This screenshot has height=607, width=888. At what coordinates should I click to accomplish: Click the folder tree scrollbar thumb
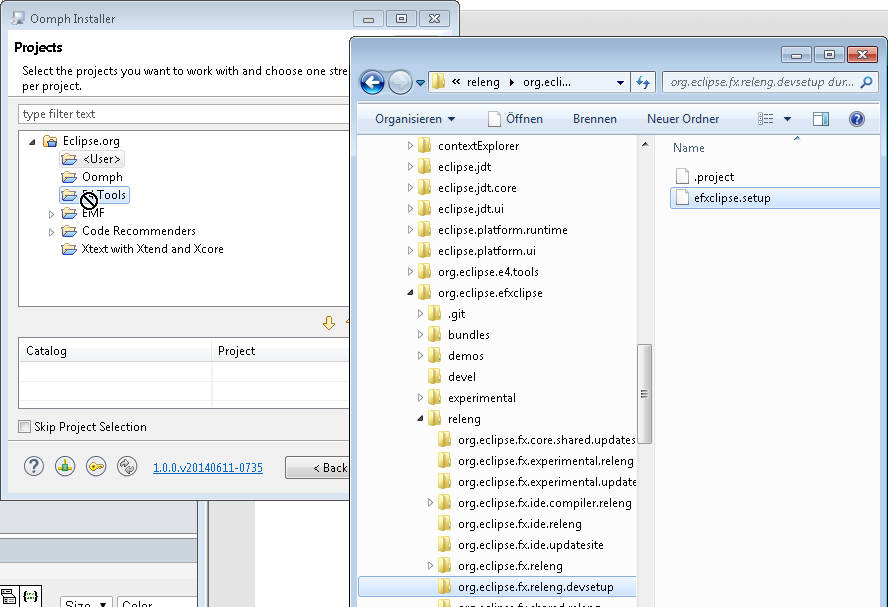pos(644,394)
